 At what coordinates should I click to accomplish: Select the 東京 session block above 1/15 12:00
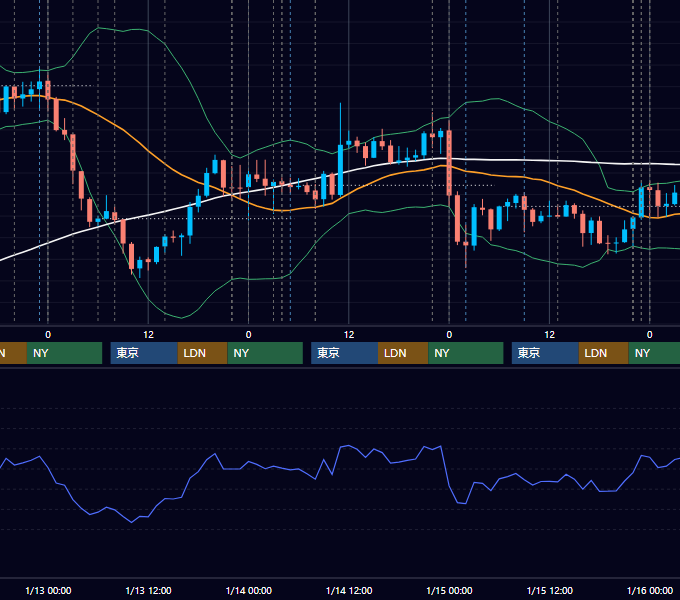pos(545,353)
